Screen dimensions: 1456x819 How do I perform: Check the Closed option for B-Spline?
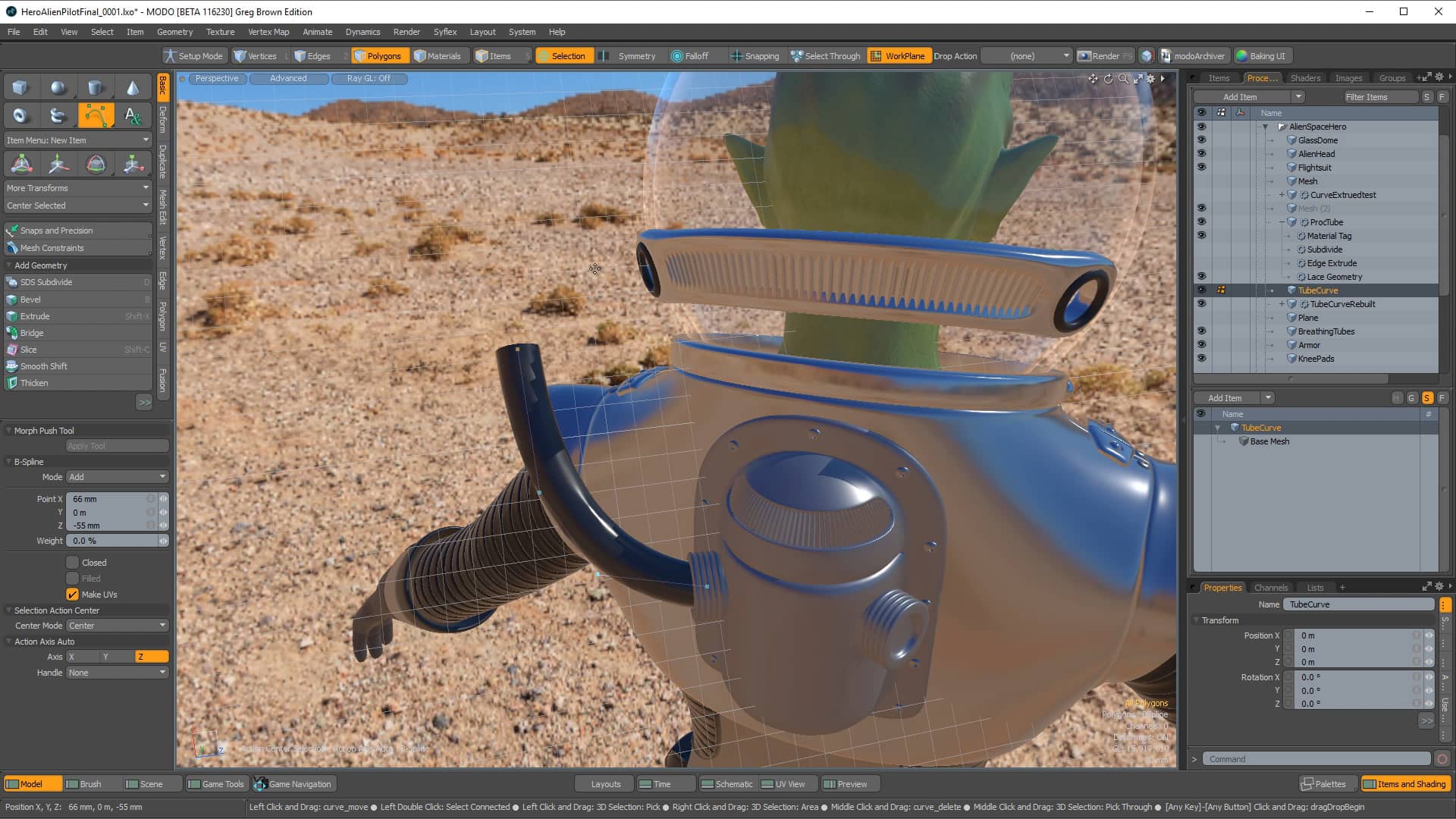pos(73,562)
